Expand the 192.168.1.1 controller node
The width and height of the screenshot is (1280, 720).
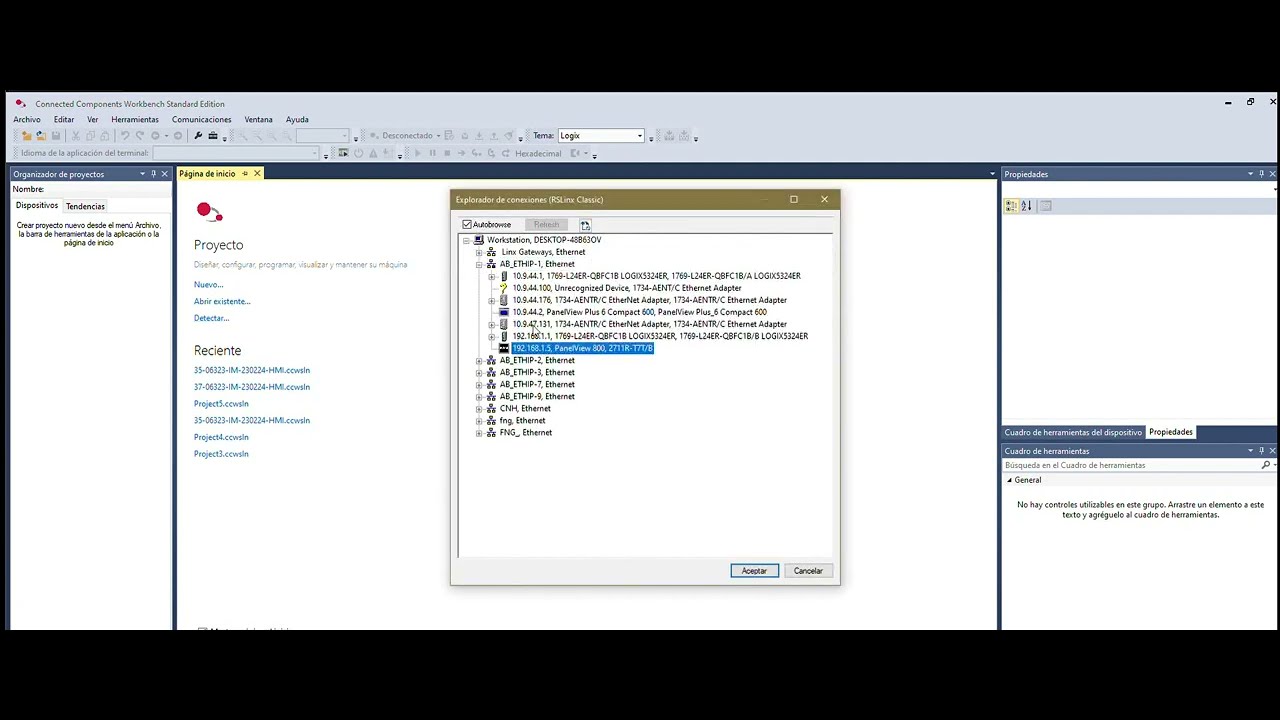click(x=491, y=336)
